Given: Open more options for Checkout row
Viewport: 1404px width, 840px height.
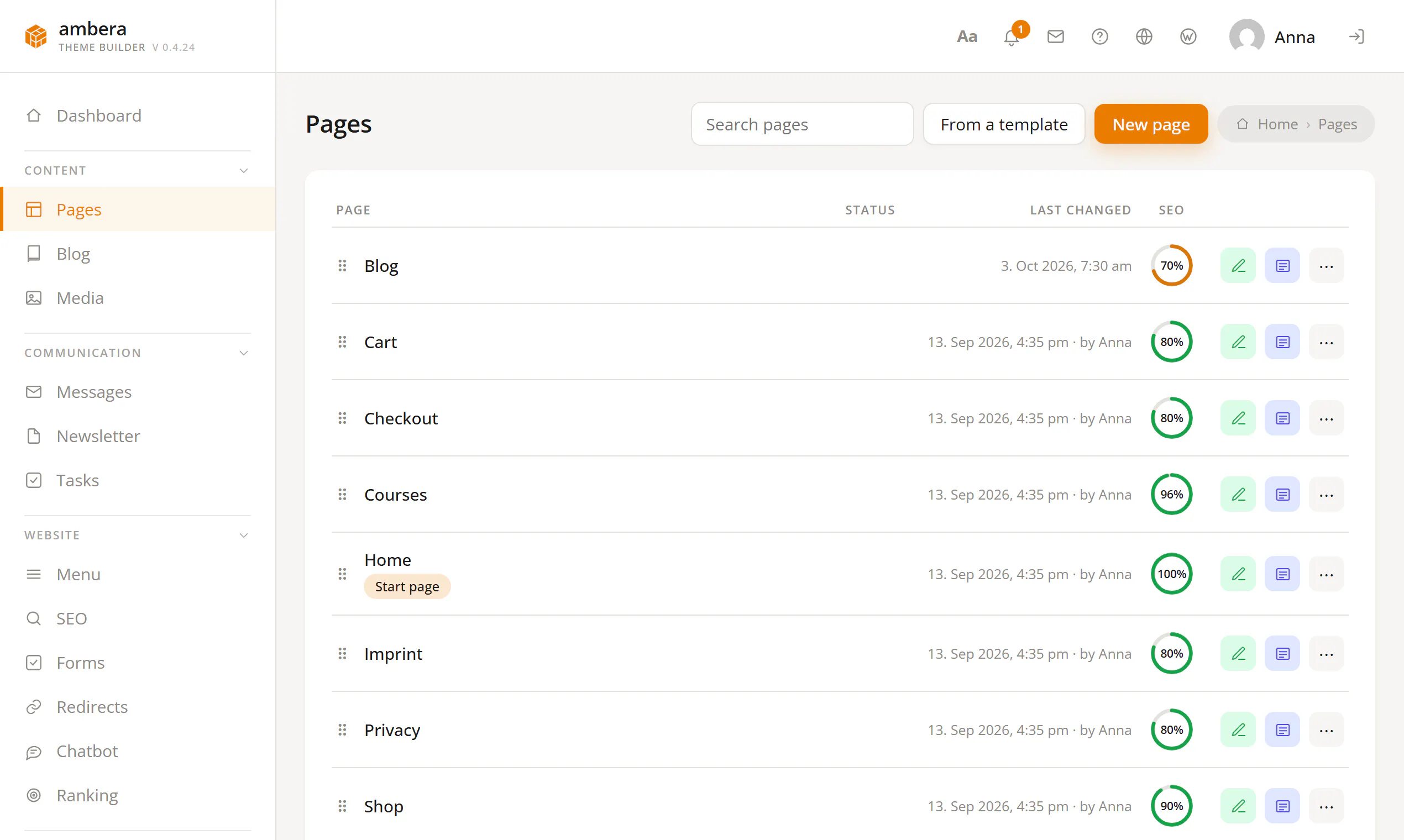Looking at the screenshot, I should pyautogui.click(x=1327, y=418).
